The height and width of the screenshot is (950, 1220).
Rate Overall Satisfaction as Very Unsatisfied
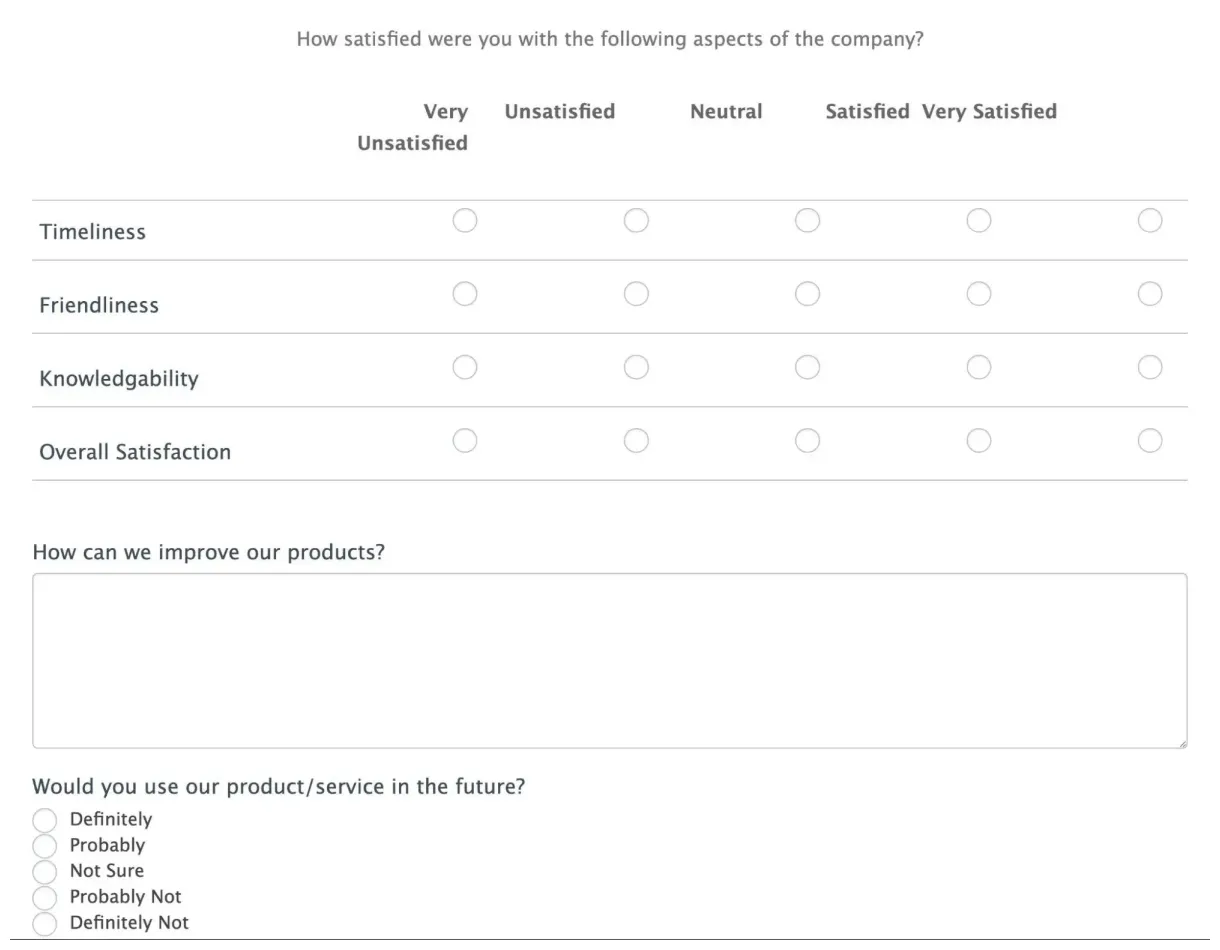pos(465,441)
